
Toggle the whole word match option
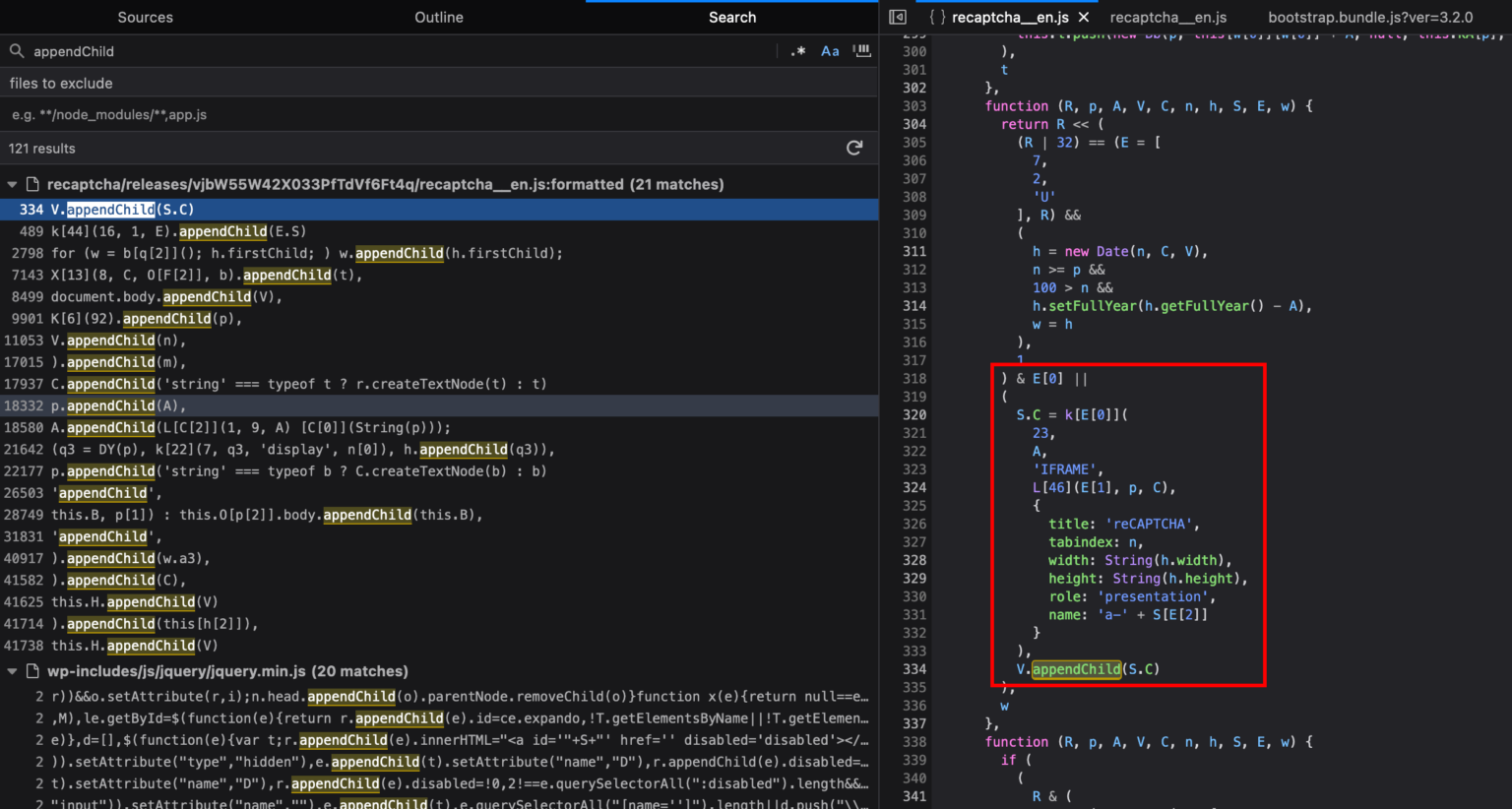click(862, 51)
